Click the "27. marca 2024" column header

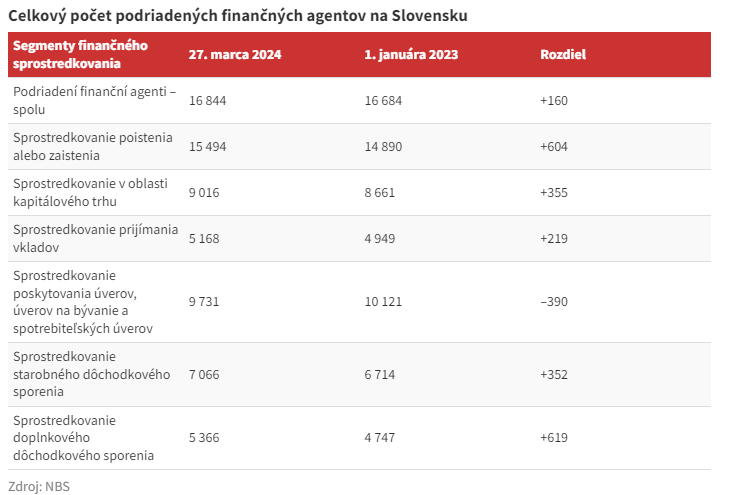coord(235,54)
